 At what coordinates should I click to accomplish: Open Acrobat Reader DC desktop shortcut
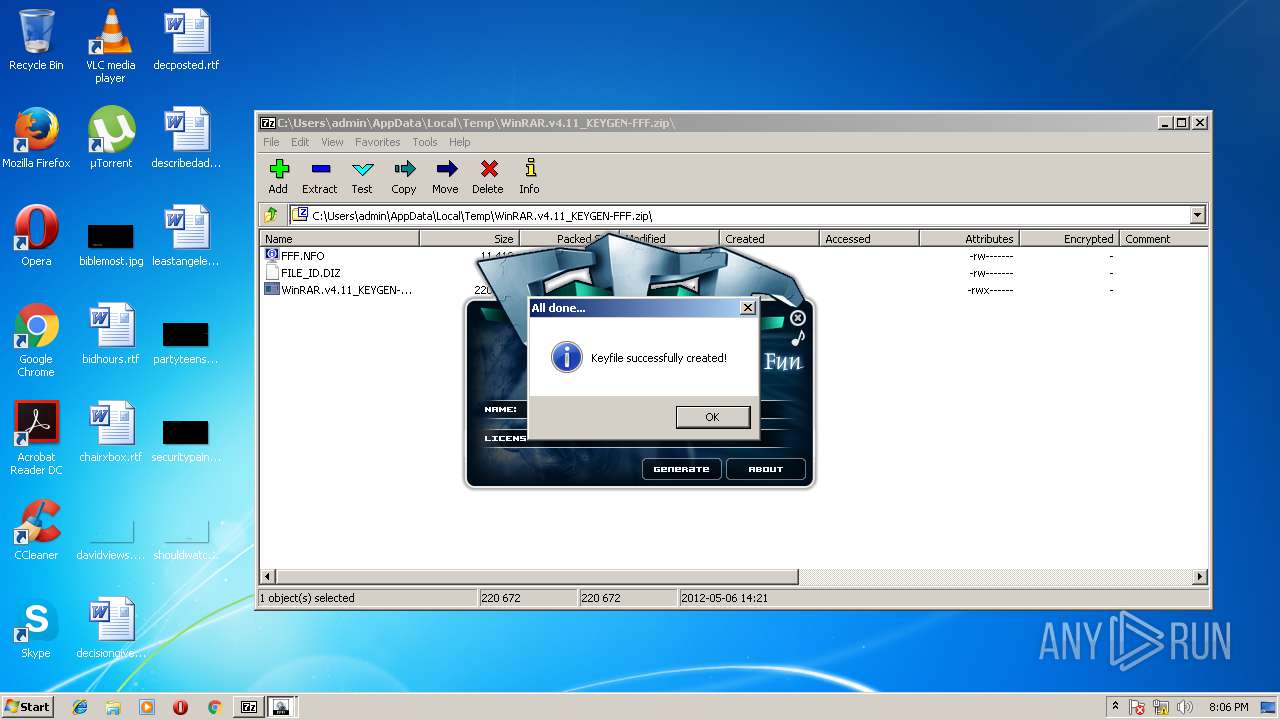point(36,439)
